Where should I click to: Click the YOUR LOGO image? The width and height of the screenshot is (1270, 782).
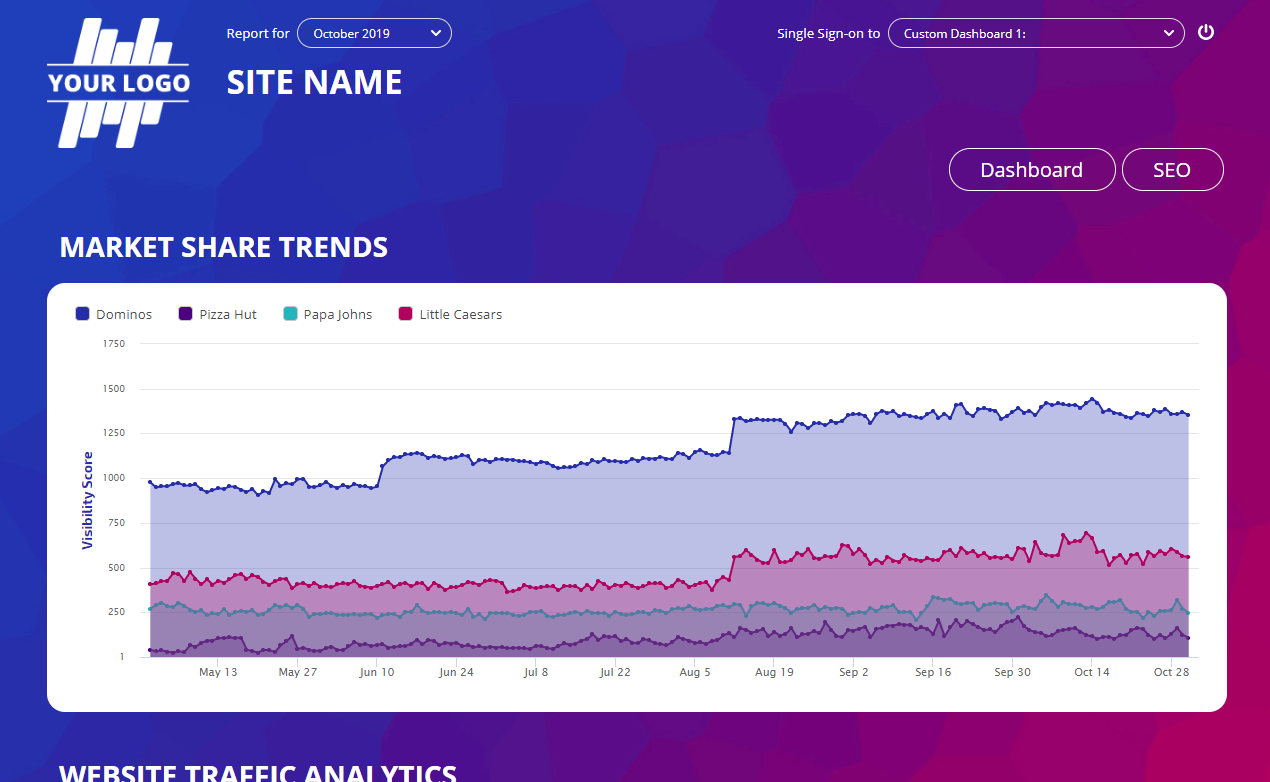point(118,83)
